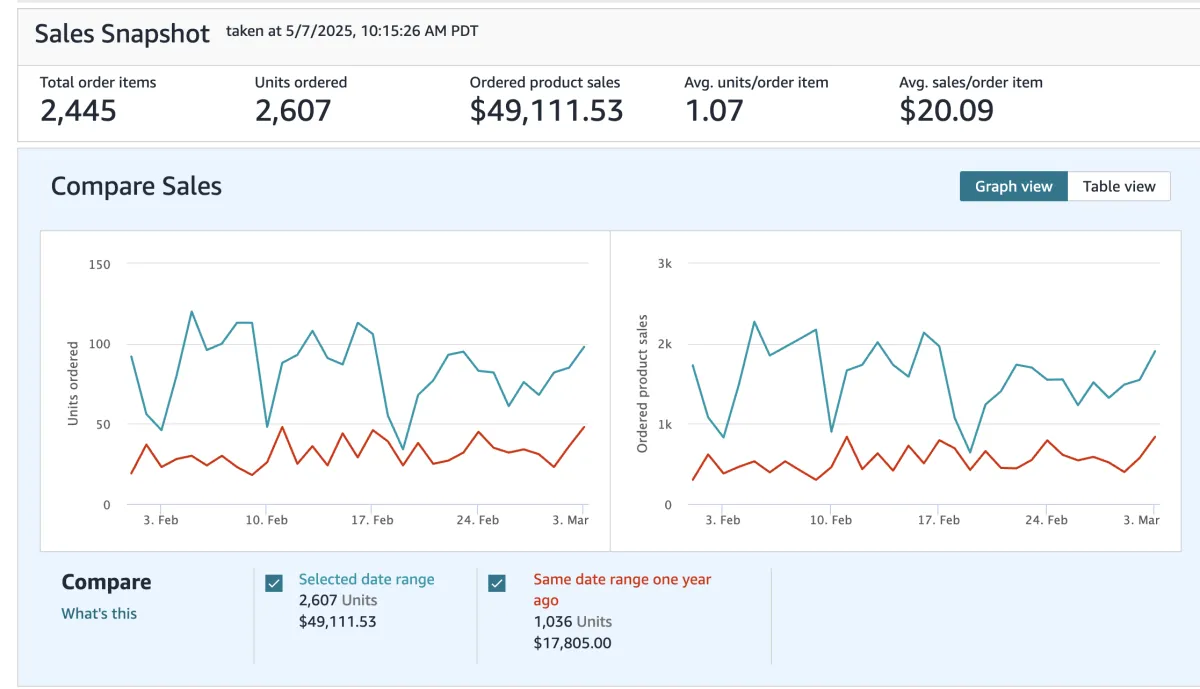1200x689 pixels.
Task: Select the Graph view button
Action: [x=1014, y=186]
